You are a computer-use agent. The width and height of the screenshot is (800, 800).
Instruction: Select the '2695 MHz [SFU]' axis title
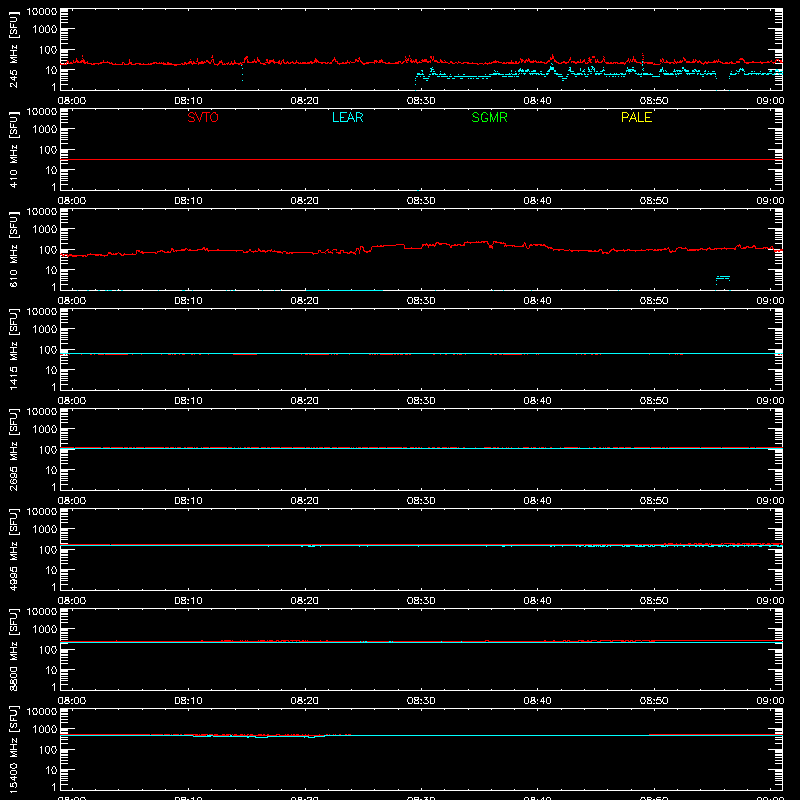(13, 449)
